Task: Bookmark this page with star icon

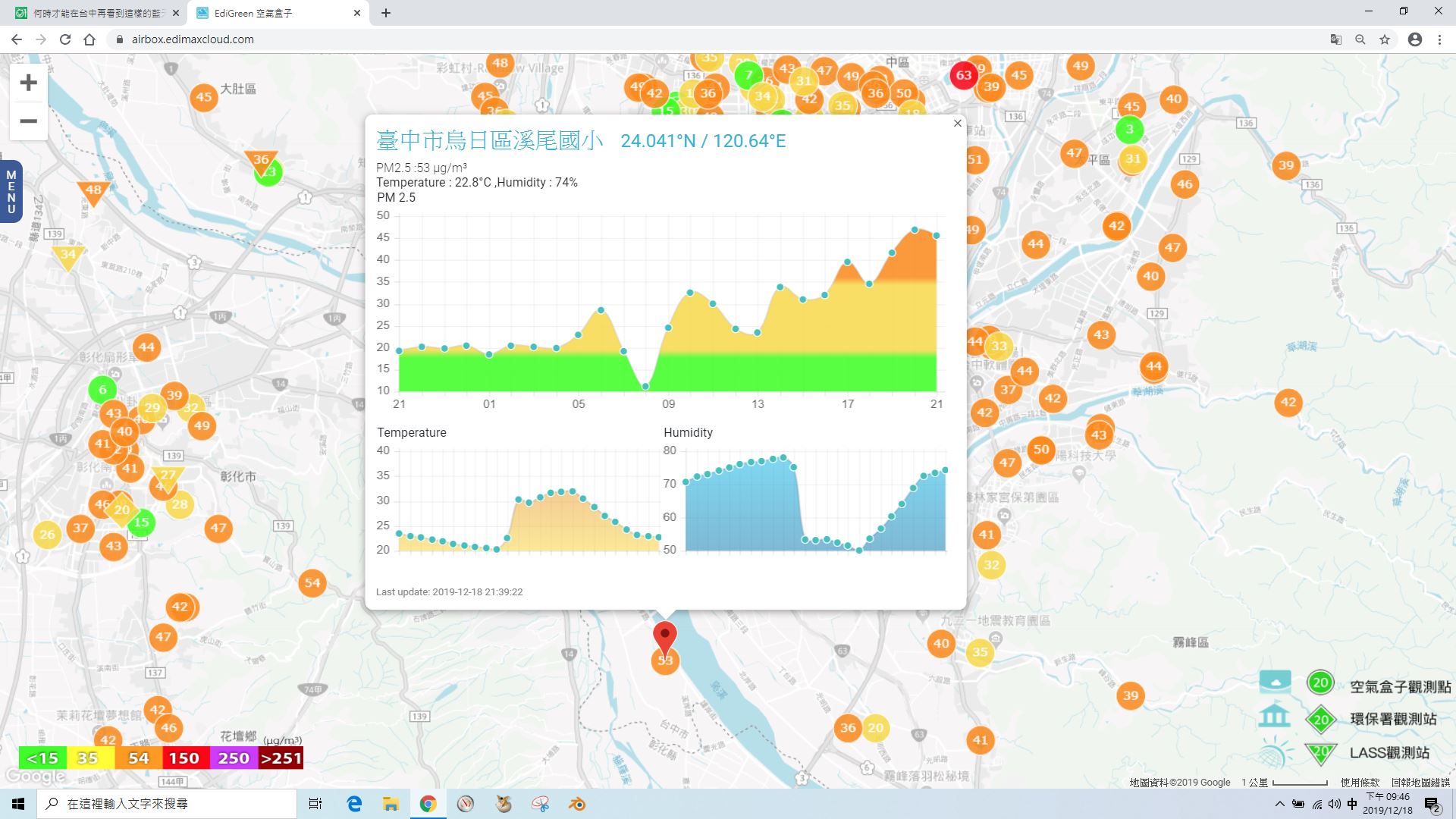Action: (x=1385, y=39)
